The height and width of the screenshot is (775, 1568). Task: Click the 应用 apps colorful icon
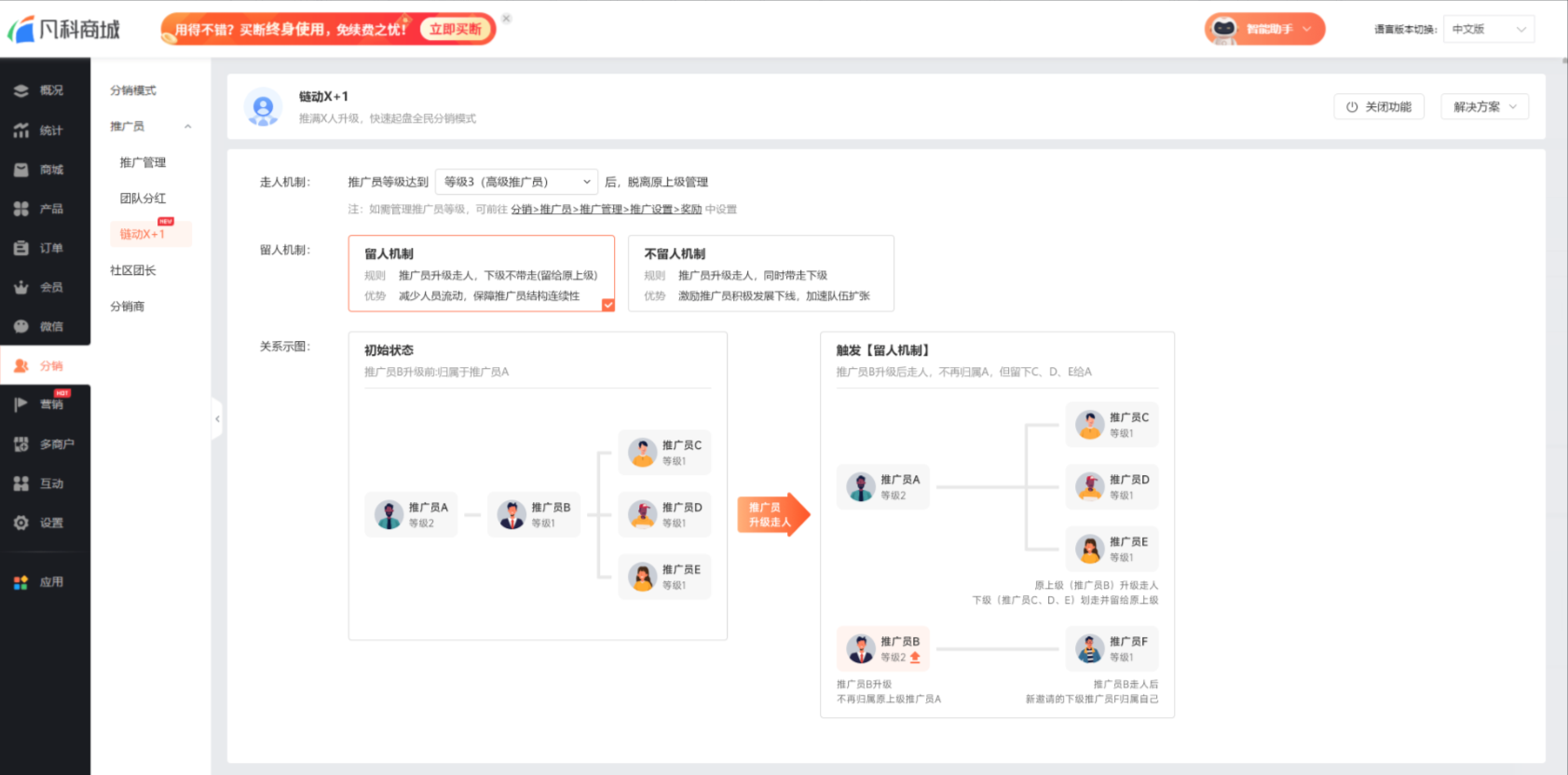click(x=20, y=582)
